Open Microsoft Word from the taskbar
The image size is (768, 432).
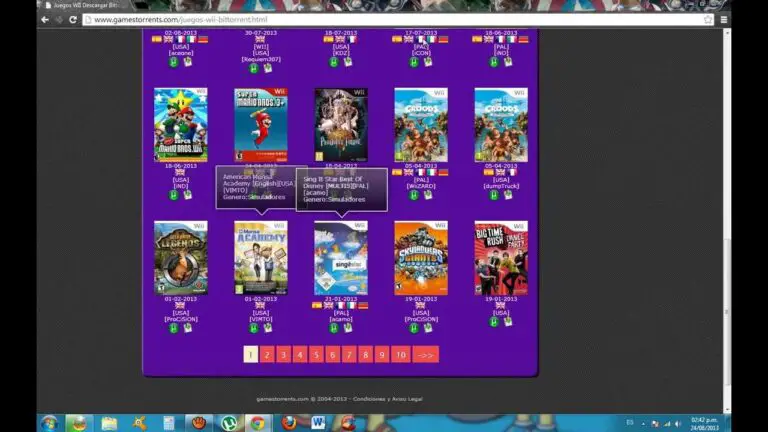[318, 423]
